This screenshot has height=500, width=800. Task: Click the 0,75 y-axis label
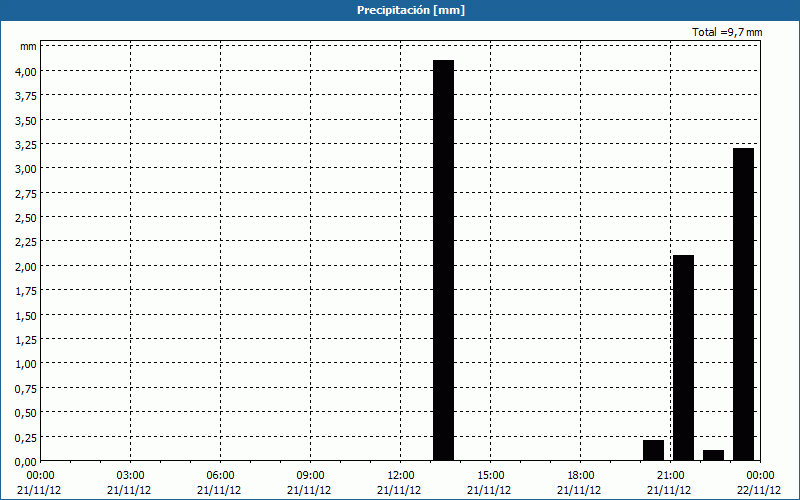click(x=26, y=389)
